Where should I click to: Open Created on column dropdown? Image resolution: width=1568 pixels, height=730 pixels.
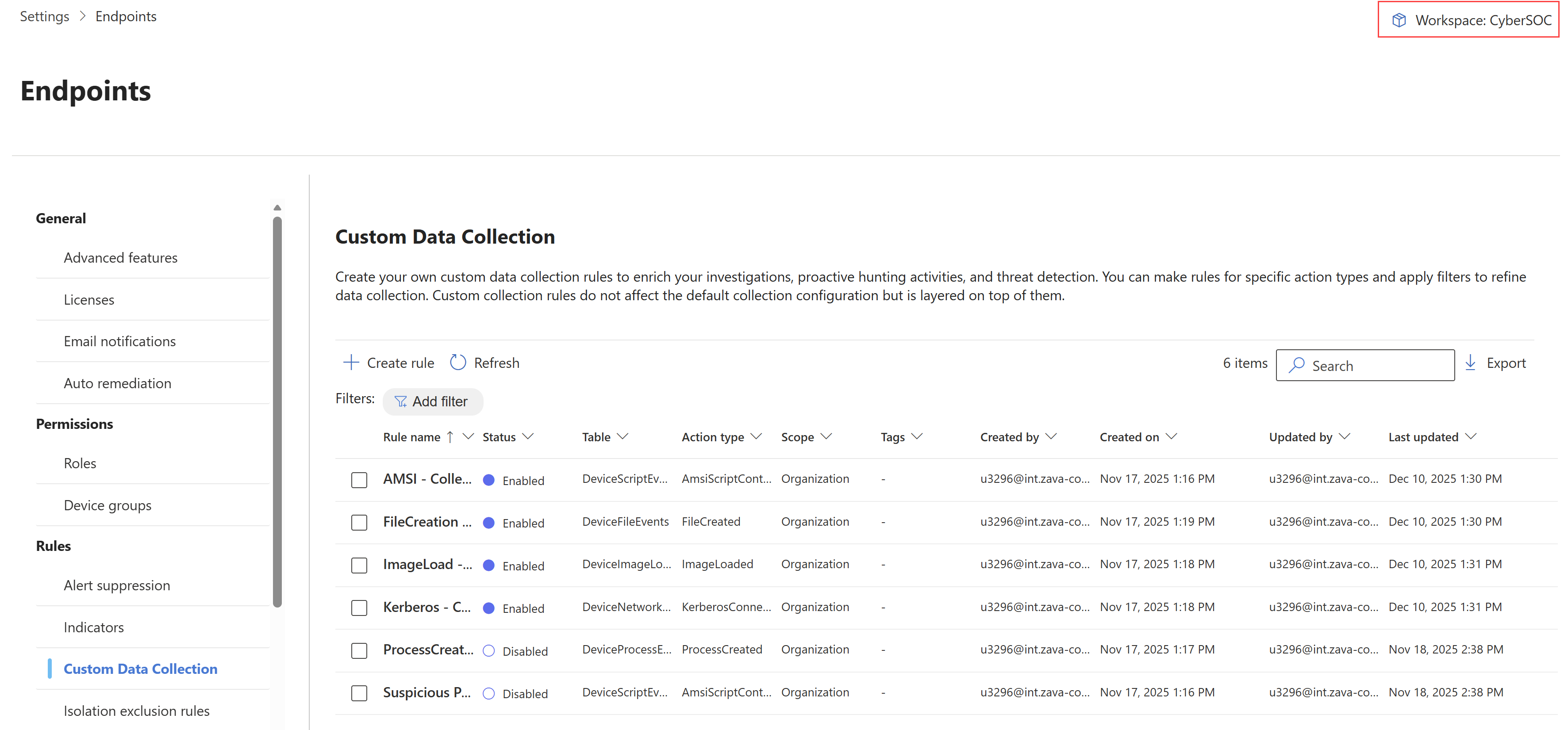point(1172,437)
